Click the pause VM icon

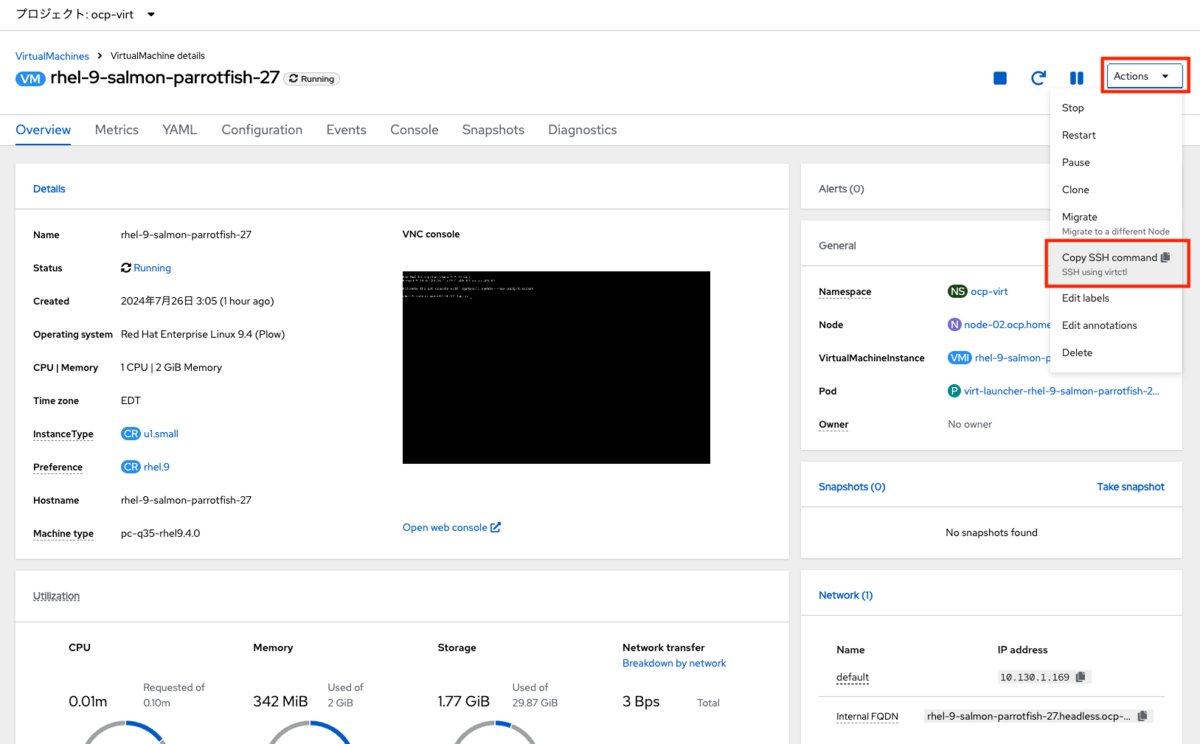1077,78
